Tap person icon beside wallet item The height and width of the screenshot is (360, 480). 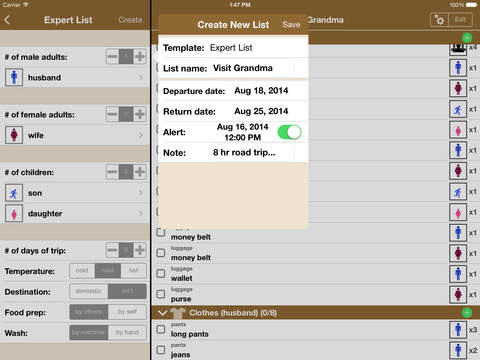[x=458, y=274]
